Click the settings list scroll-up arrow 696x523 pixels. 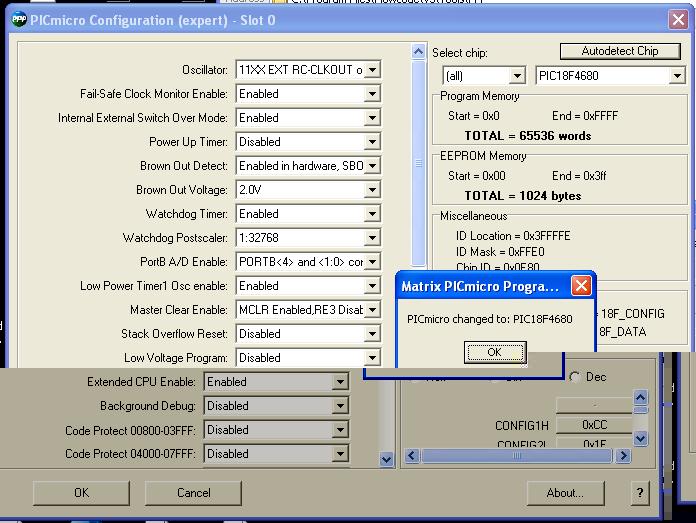click(418, 52)
